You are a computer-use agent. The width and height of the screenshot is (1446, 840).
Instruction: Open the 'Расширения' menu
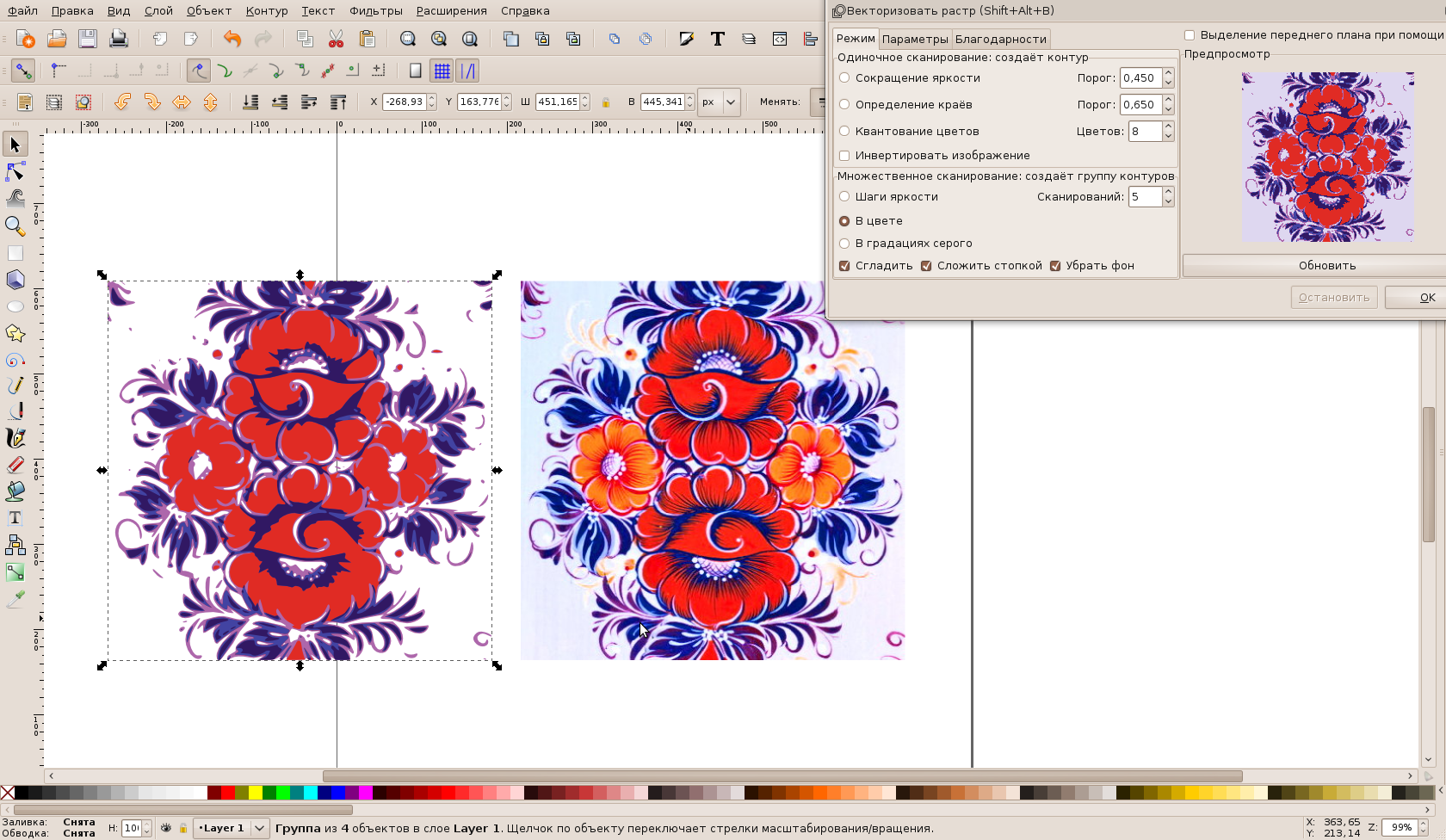(452, 11)
